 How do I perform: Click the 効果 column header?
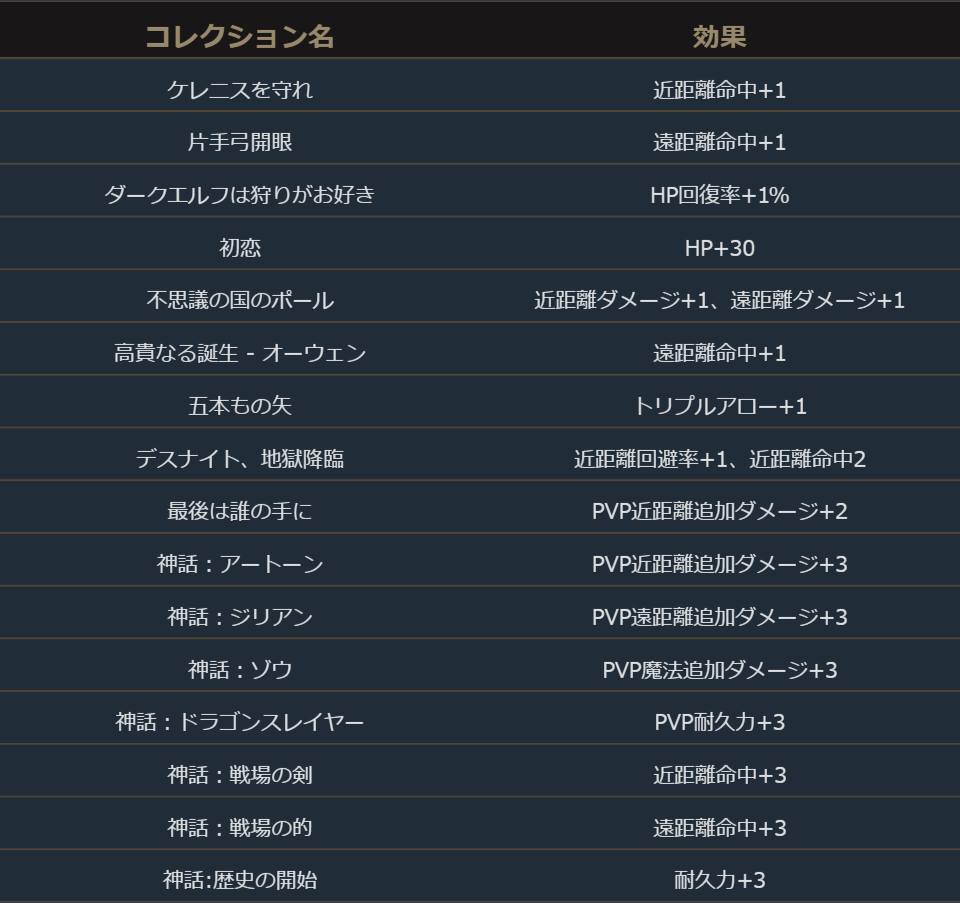(719, 37)
